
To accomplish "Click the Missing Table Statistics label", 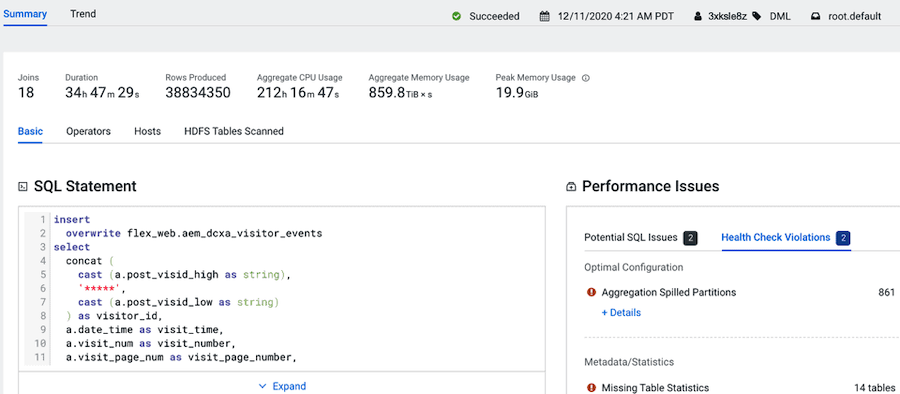I will point(655,388).
